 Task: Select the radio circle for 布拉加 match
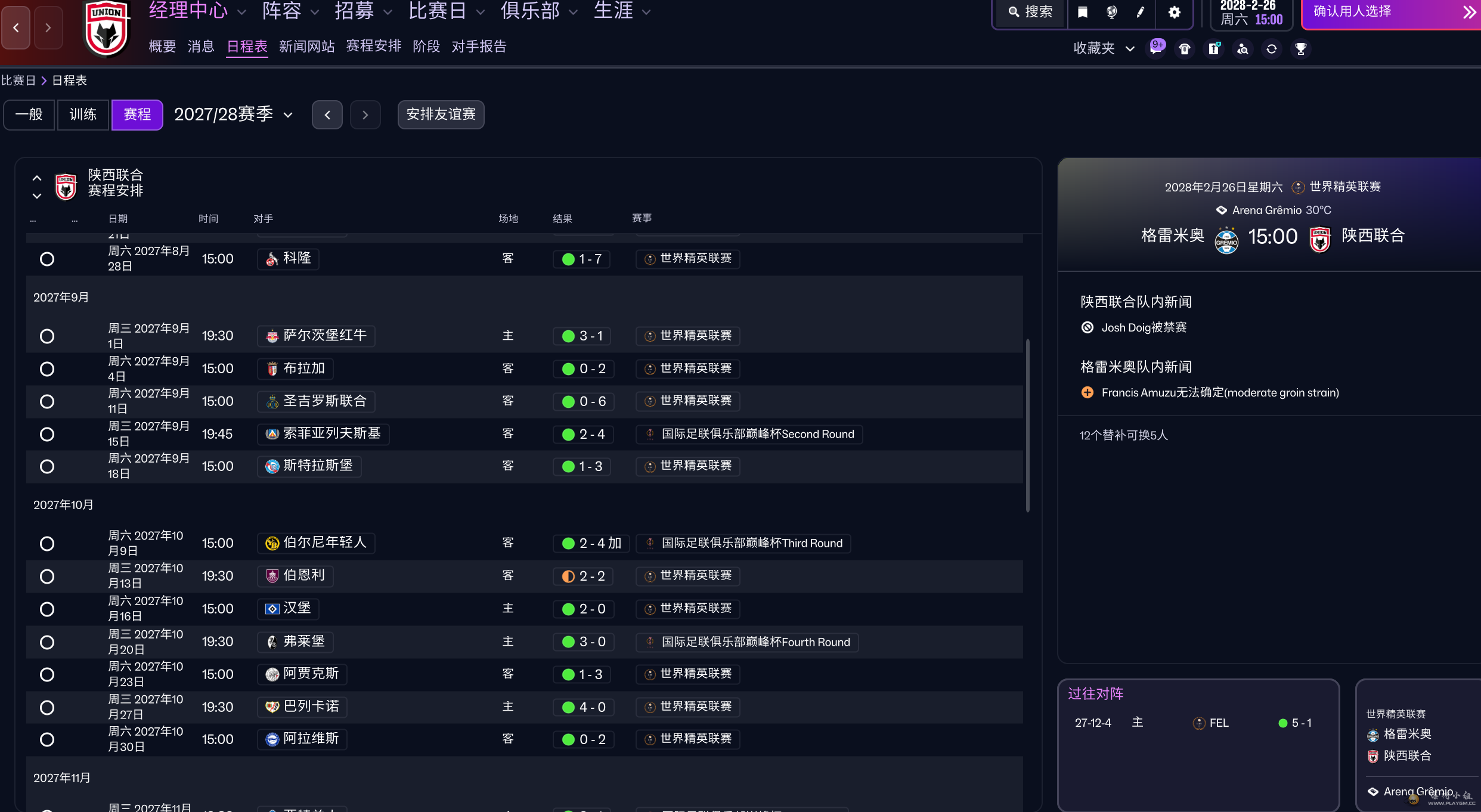(x=47, y=369)
